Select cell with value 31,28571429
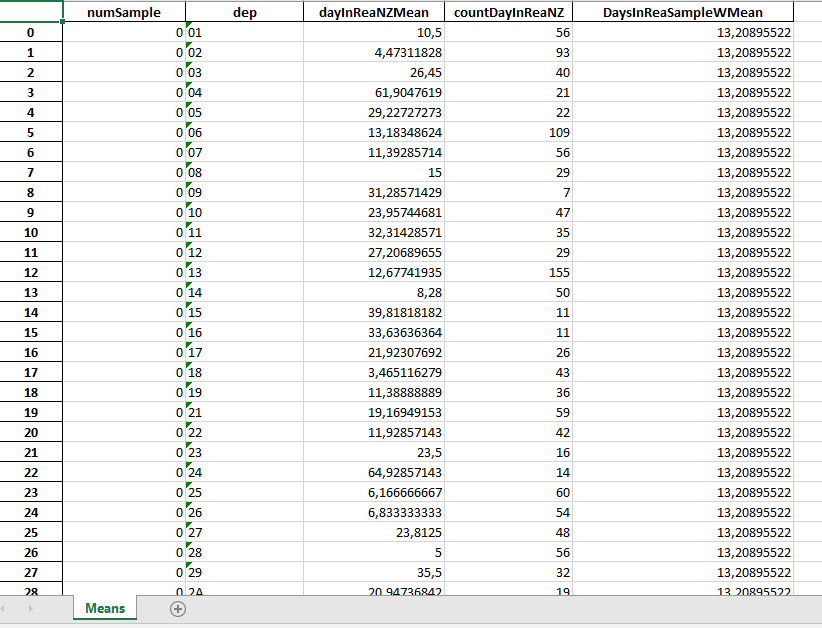Viewport: 822px width, 628px height. 374,192
